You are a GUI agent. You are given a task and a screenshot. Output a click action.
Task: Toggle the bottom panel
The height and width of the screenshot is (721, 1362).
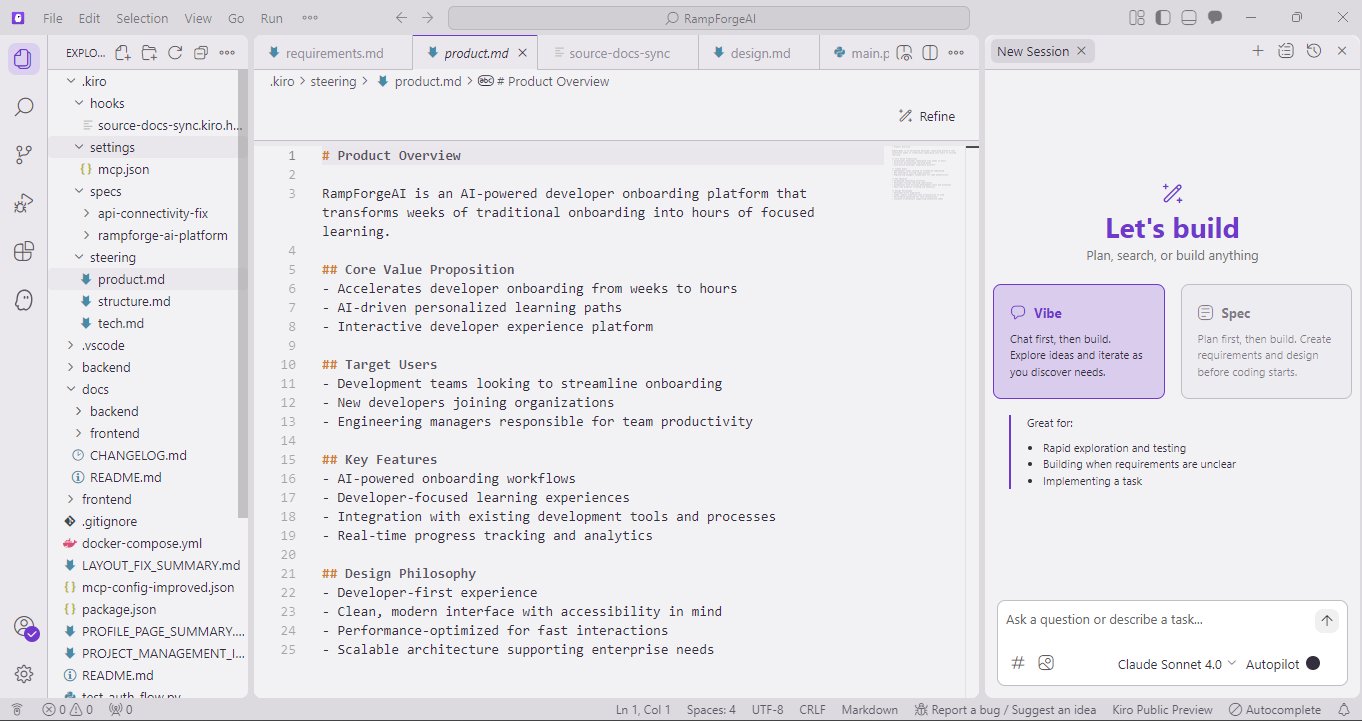pos(1189,18)
